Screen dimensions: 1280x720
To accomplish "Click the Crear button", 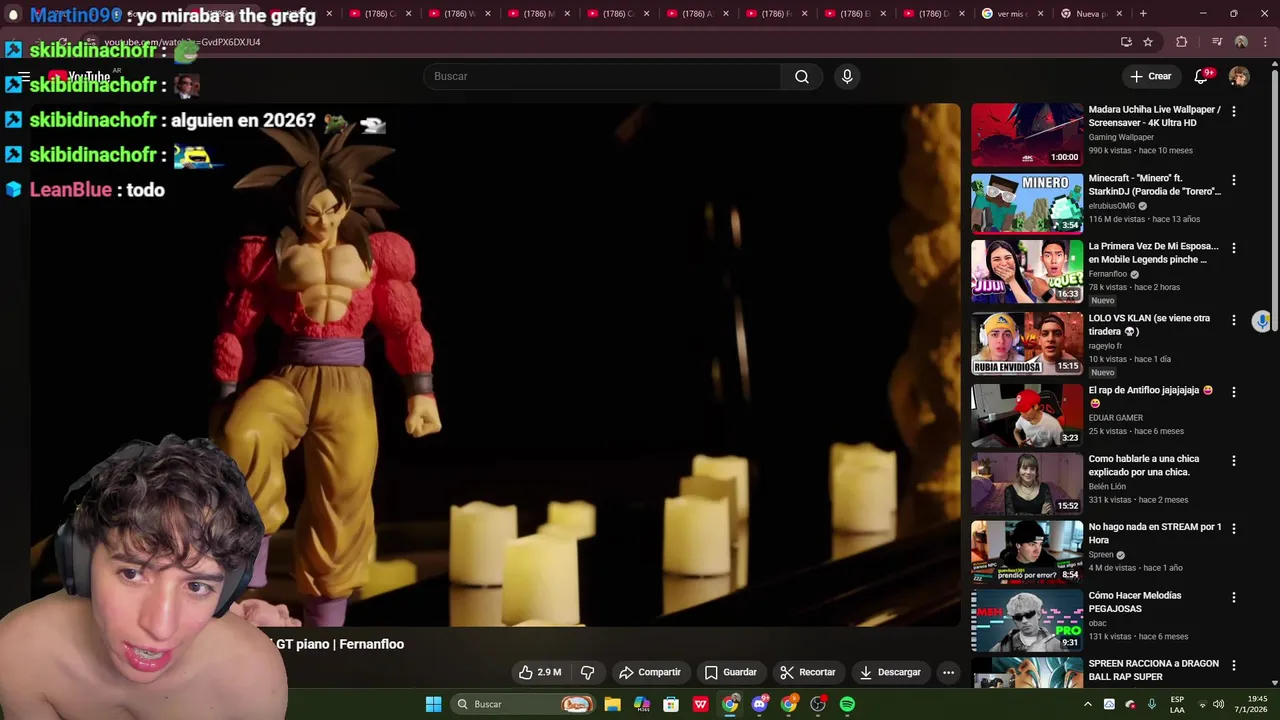I will point(1150,77).
